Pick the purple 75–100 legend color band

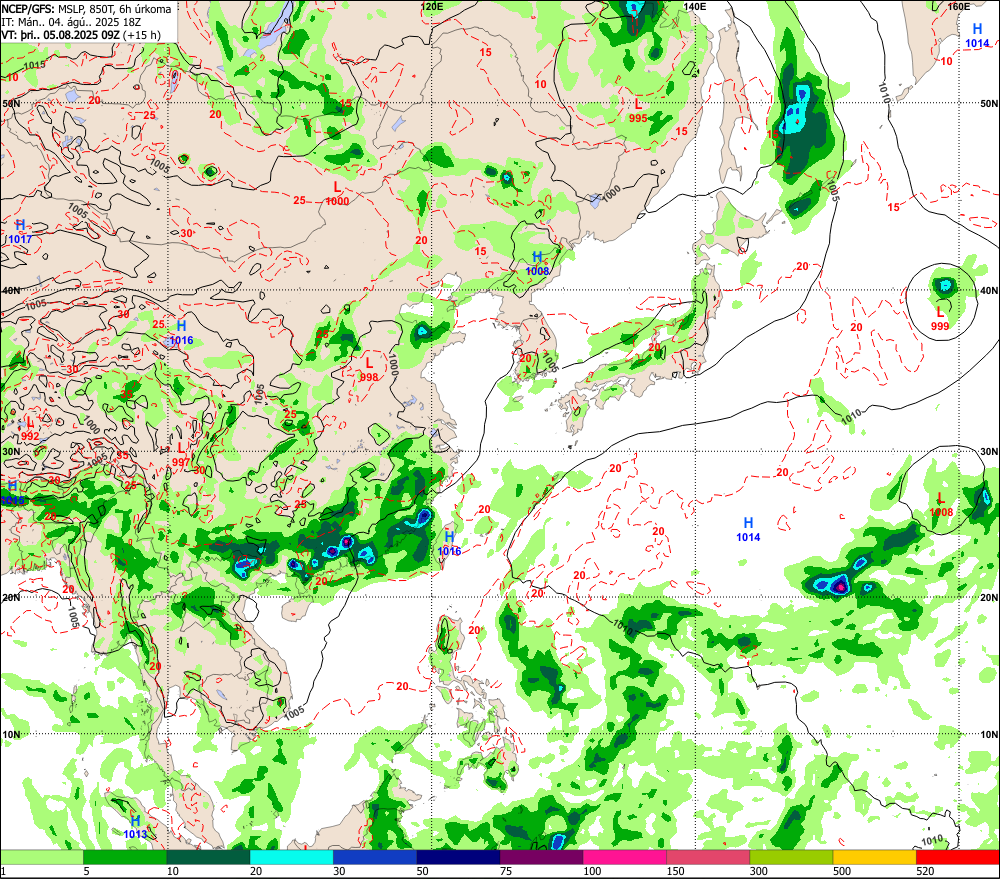(541, 857)
